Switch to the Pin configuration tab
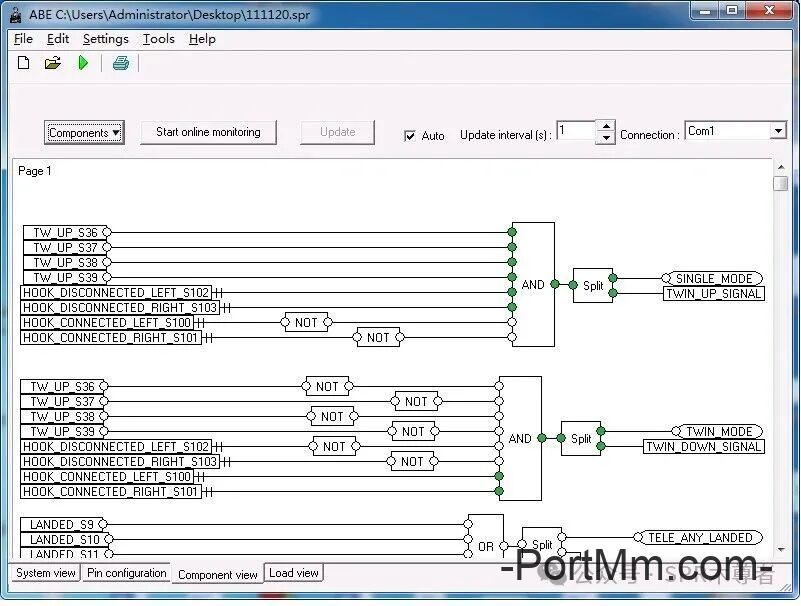Image resolution: width=801 pixels, height=606 pixels. pos(126,574)
